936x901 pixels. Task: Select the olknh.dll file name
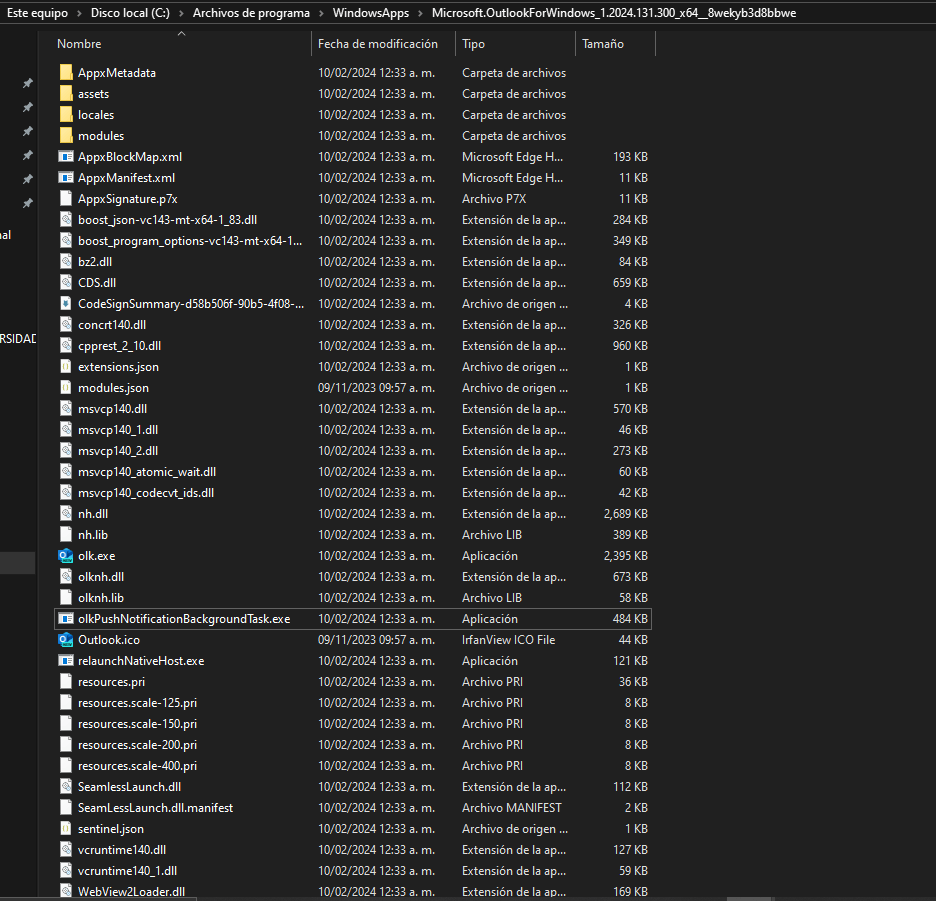101,576
